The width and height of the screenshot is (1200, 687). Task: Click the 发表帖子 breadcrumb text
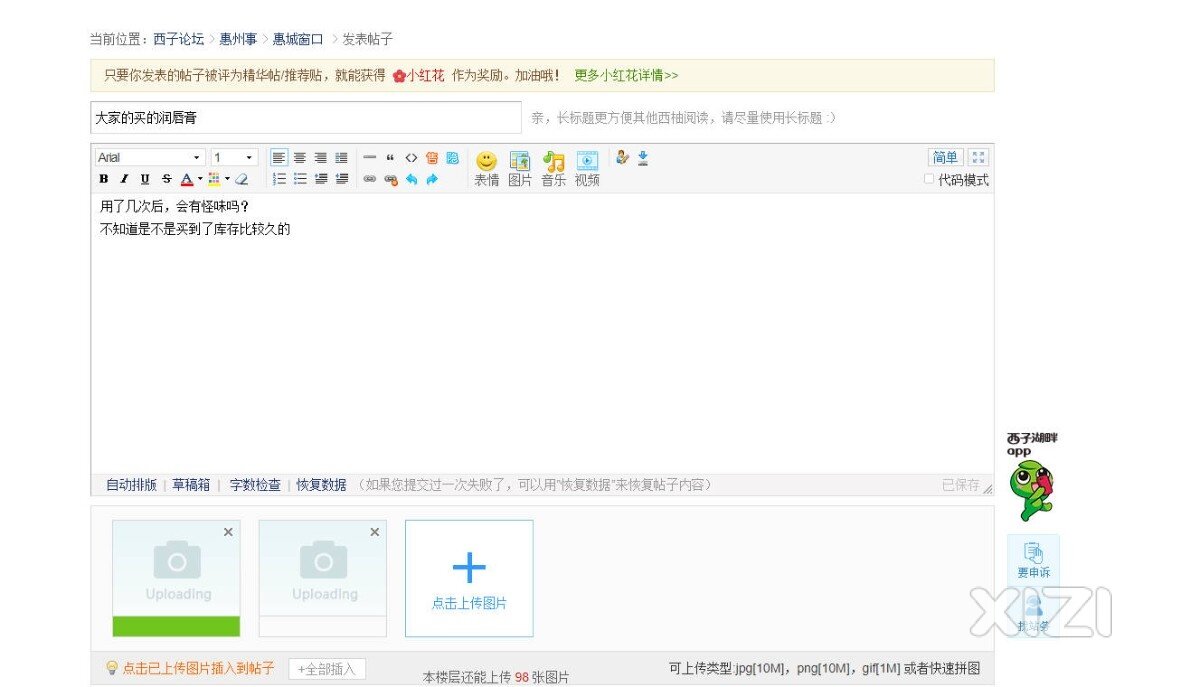tap(368, 39)
